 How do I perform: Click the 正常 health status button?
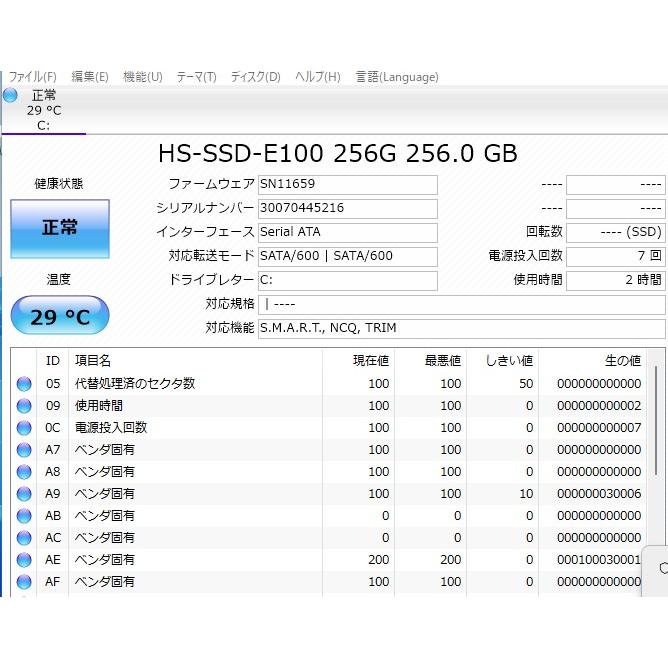[x=60, y=229]
